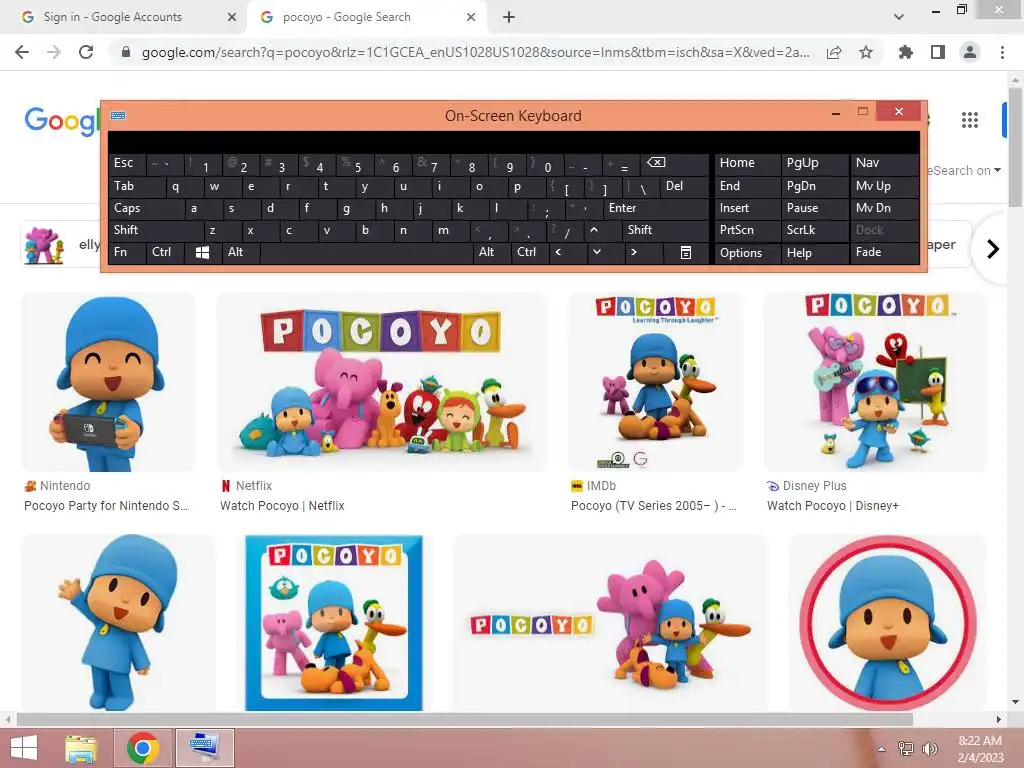Click the On-Screen Keyboard taskbar icon
Viewport: 1024px width, 768px height.
click(x=204, y=748)
